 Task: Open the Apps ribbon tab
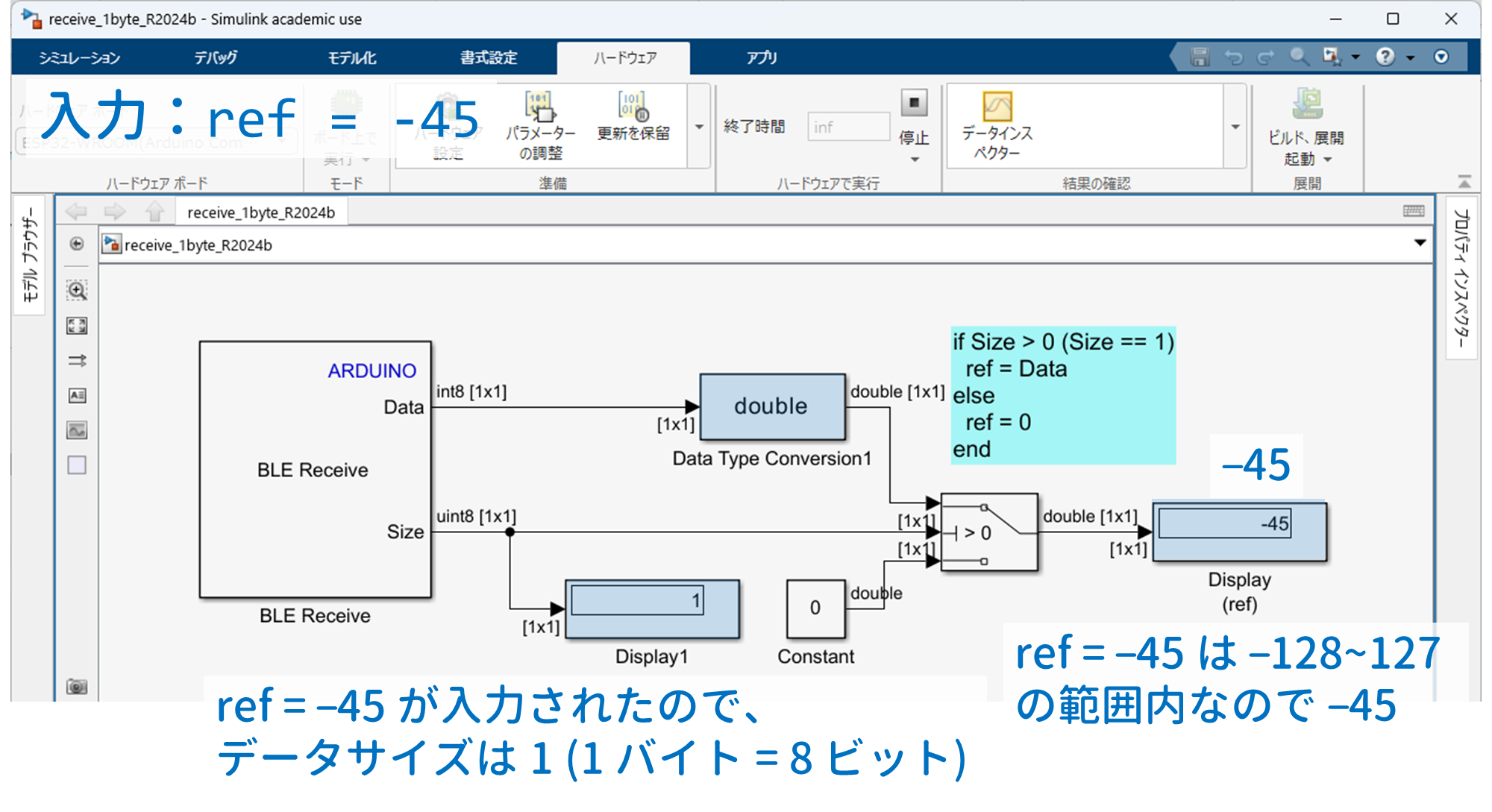(x=762, y=57)
